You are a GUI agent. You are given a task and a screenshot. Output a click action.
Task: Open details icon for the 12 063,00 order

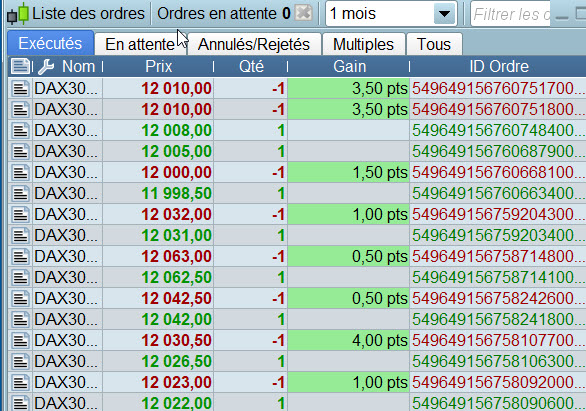pos(20,256)
